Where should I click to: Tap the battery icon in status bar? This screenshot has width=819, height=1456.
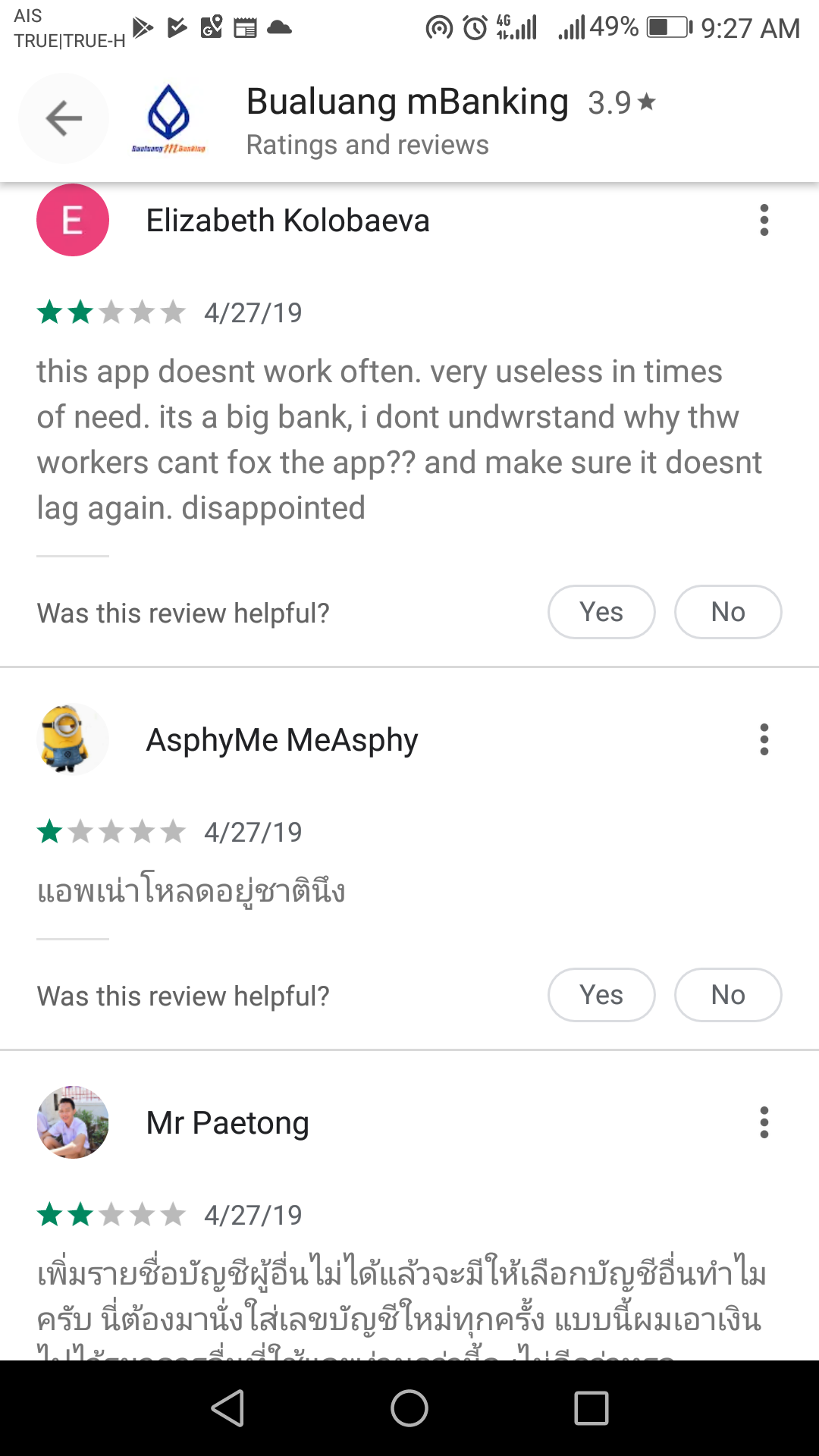coord(670,27)
